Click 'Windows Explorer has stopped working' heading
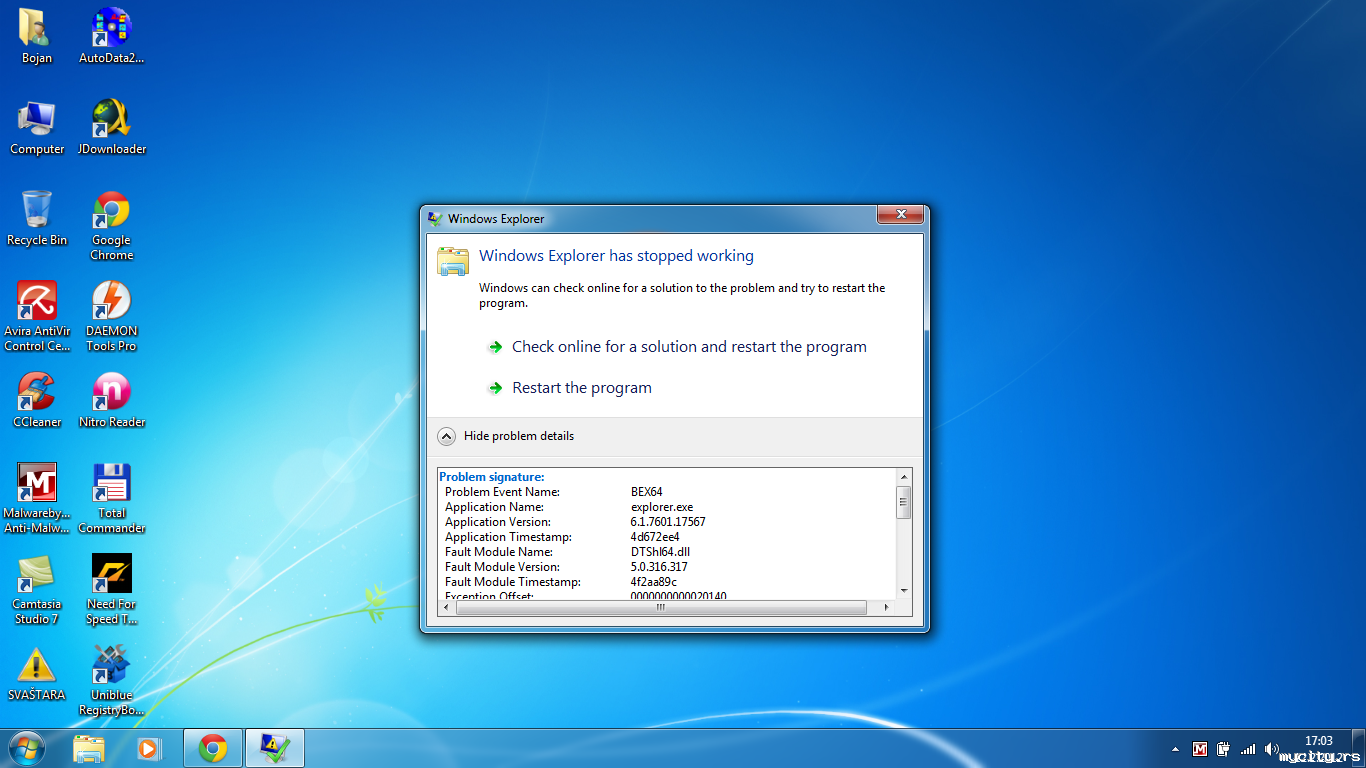The image size is (1366, 768). tap(616, 256)
